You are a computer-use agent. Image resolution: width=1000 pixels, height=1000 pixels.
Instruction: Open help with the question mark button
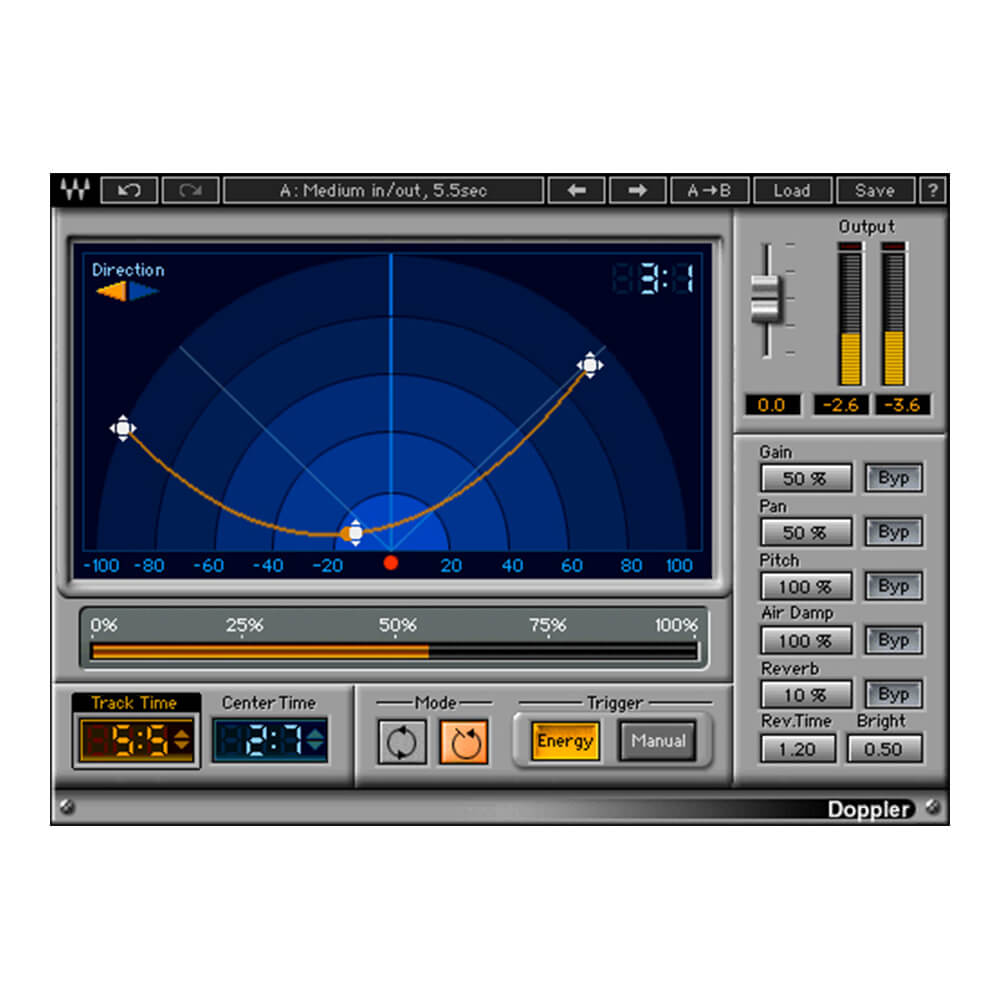(x=932, y=191)
